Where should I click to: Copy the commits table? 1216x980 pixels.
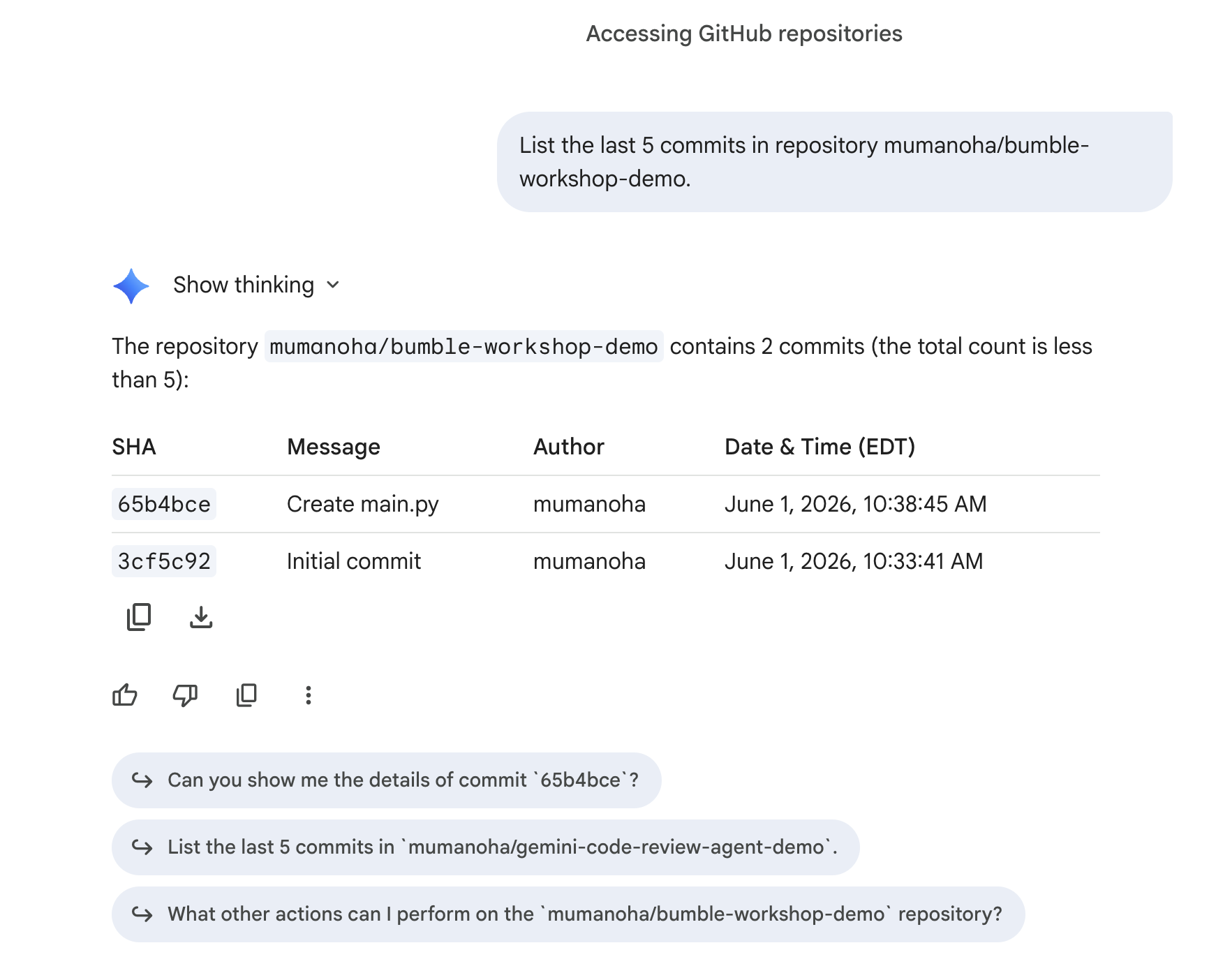point(139,617)
